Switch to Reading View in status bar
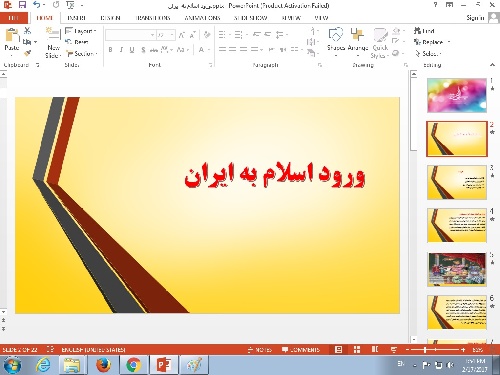Viewport: 500px width, 375px height. (x=375, y=349)
